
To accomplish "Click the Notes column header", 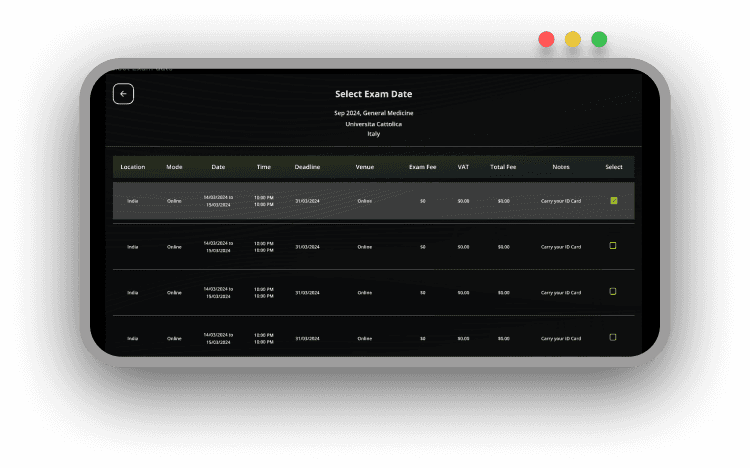I will tap(560, 167).
